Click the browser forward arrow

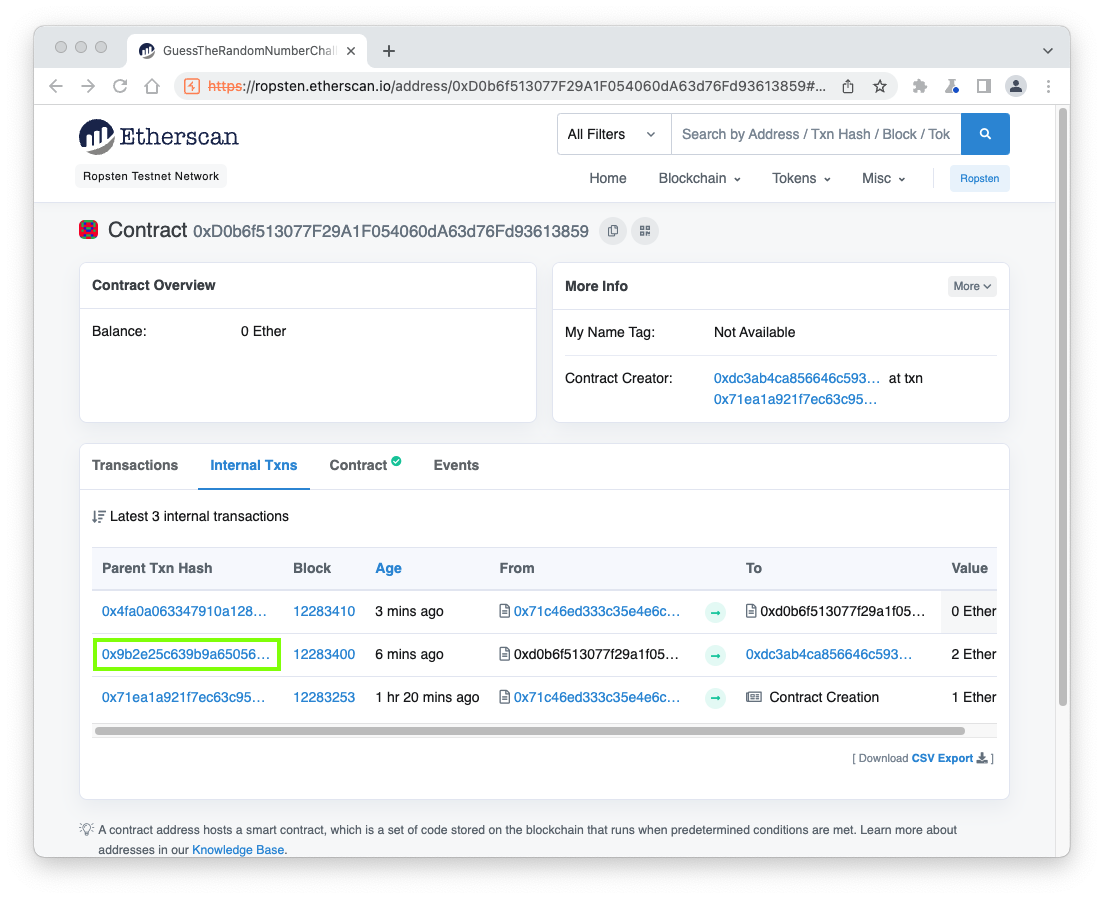point(88,86)
